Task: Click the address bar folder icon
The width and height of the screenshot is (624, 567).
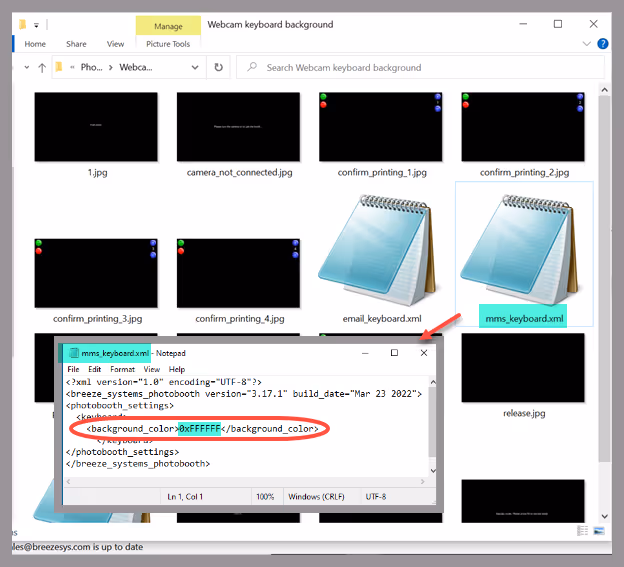Action: click(59, 67)
